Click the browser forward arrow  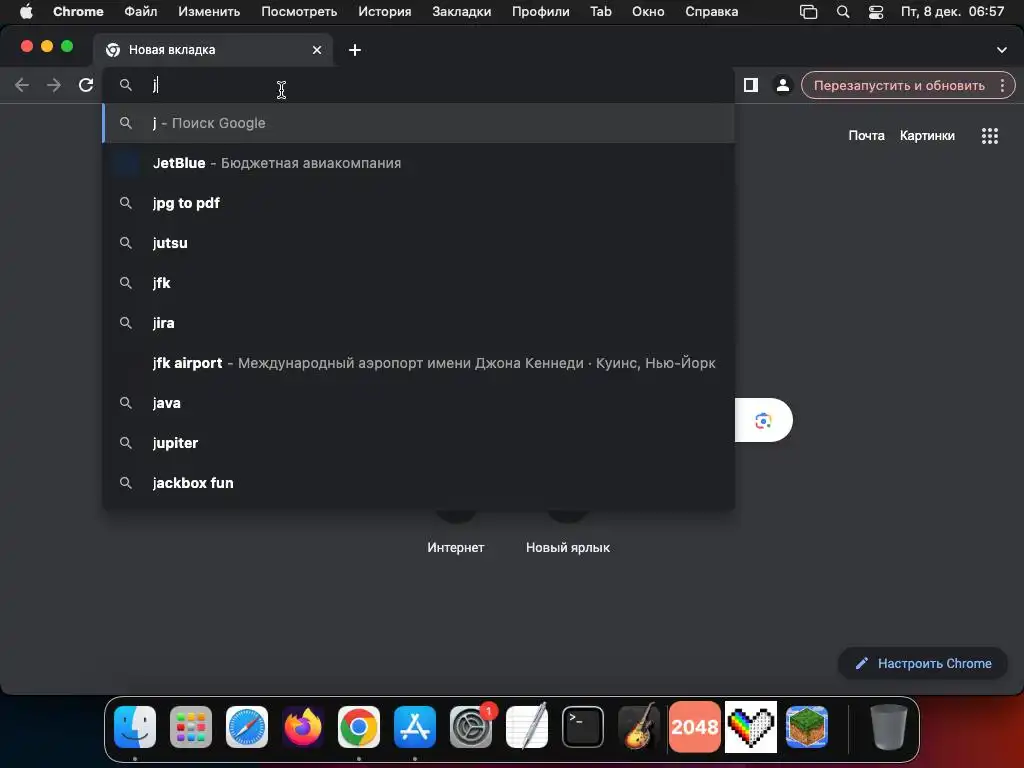coord(54,85)
